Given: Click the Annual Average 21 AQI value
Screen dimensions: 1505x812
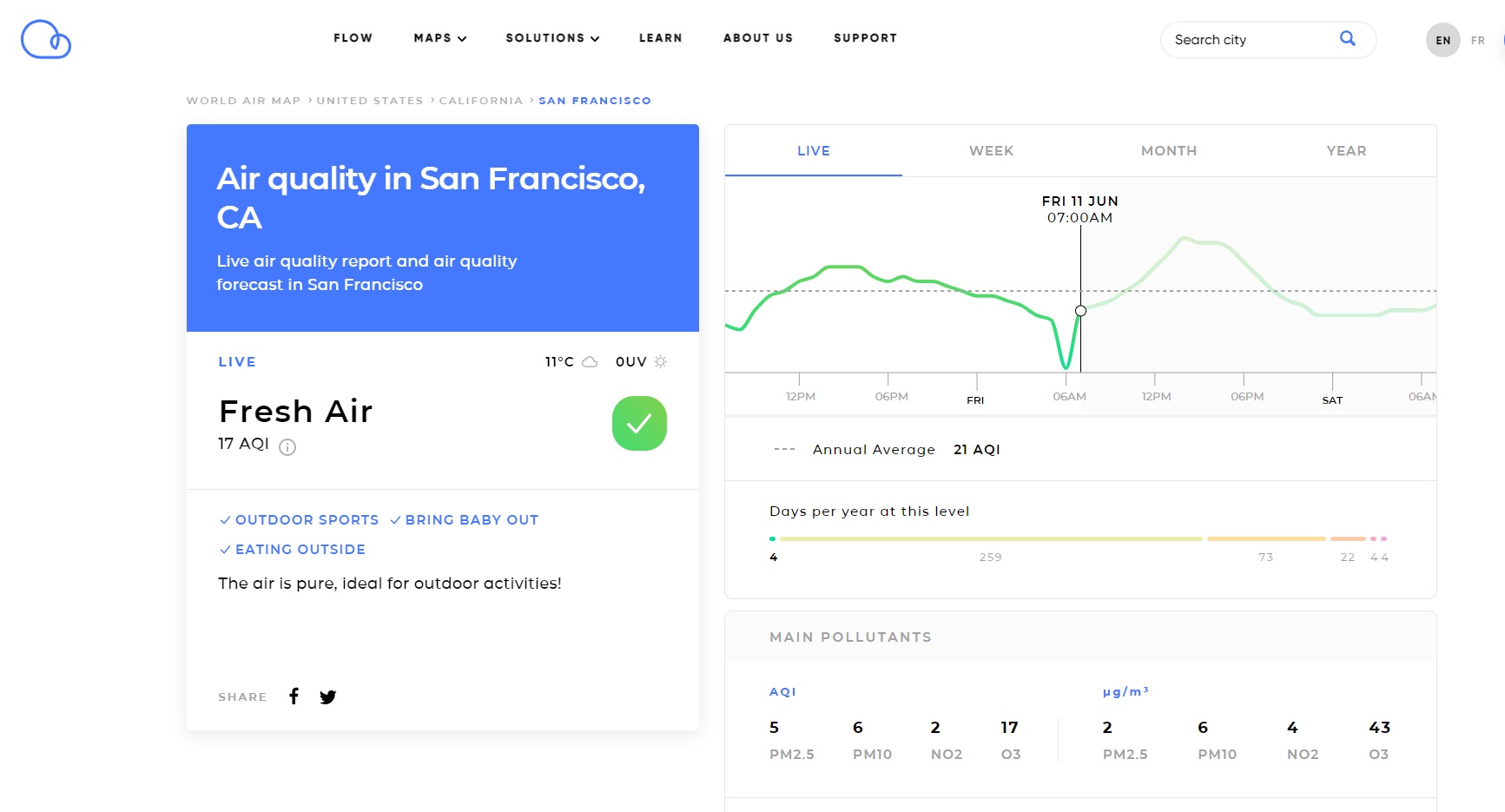Looking at the screenshot, I should point(977,450).
